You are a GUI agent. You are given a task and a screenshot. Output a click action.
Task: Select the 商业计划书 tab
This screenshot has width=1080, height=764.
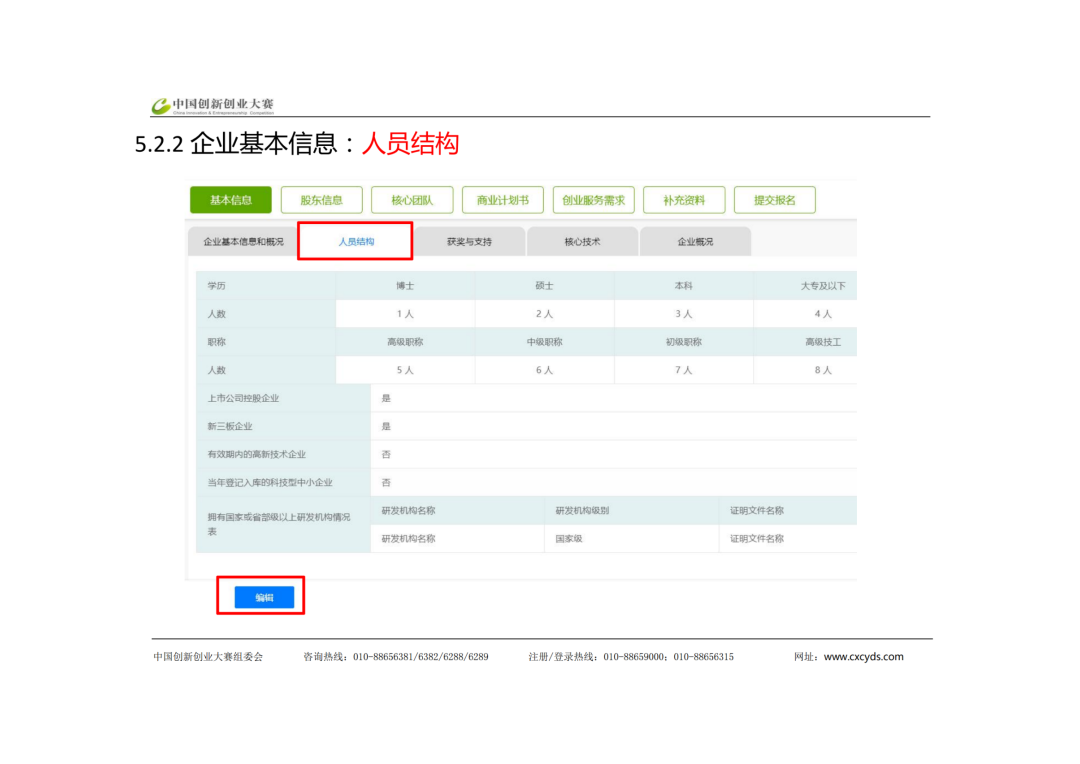tap(503, 200)
